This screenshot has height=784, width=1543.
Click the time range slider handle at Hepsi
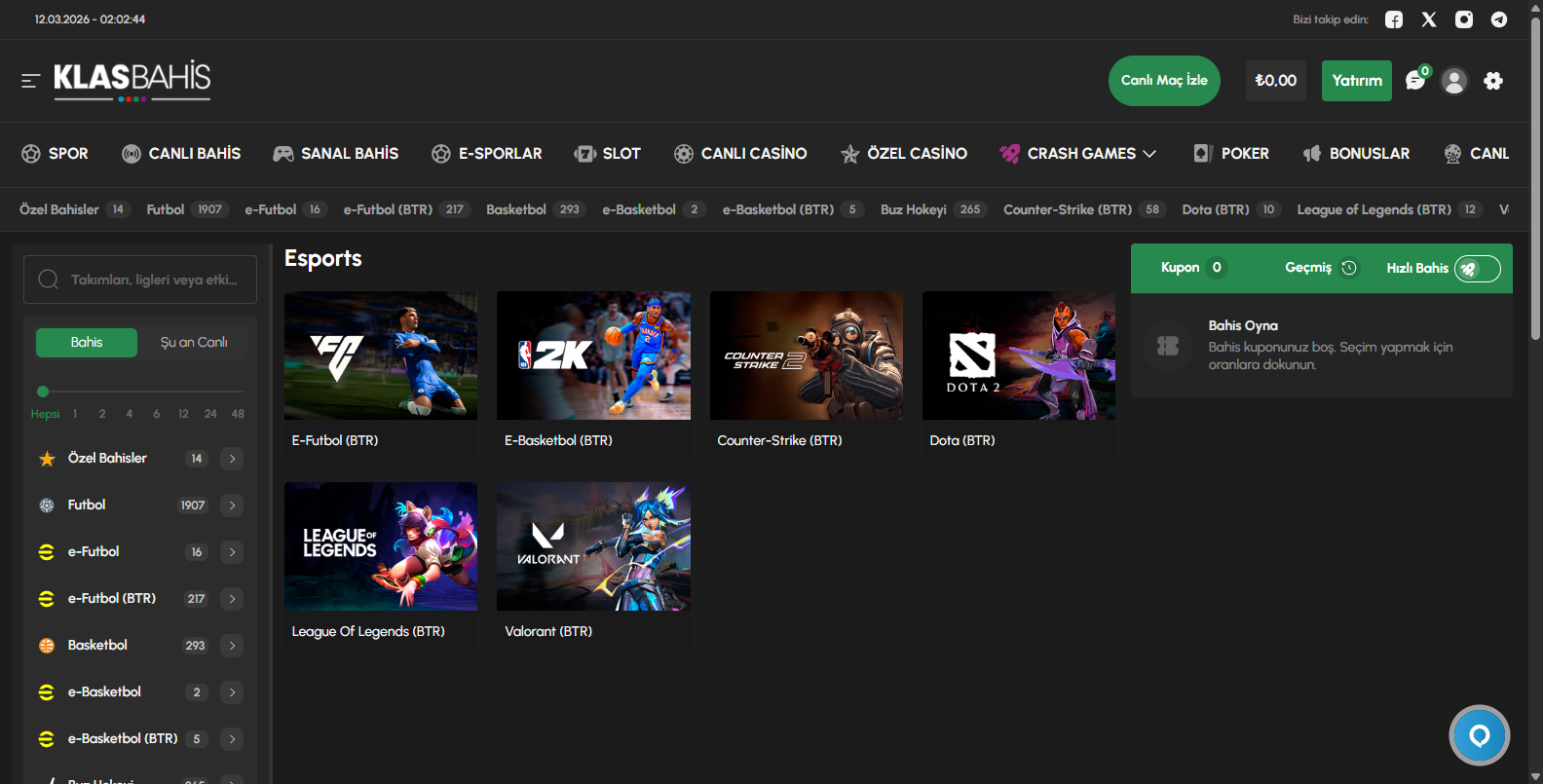click(x=43, y=392)
